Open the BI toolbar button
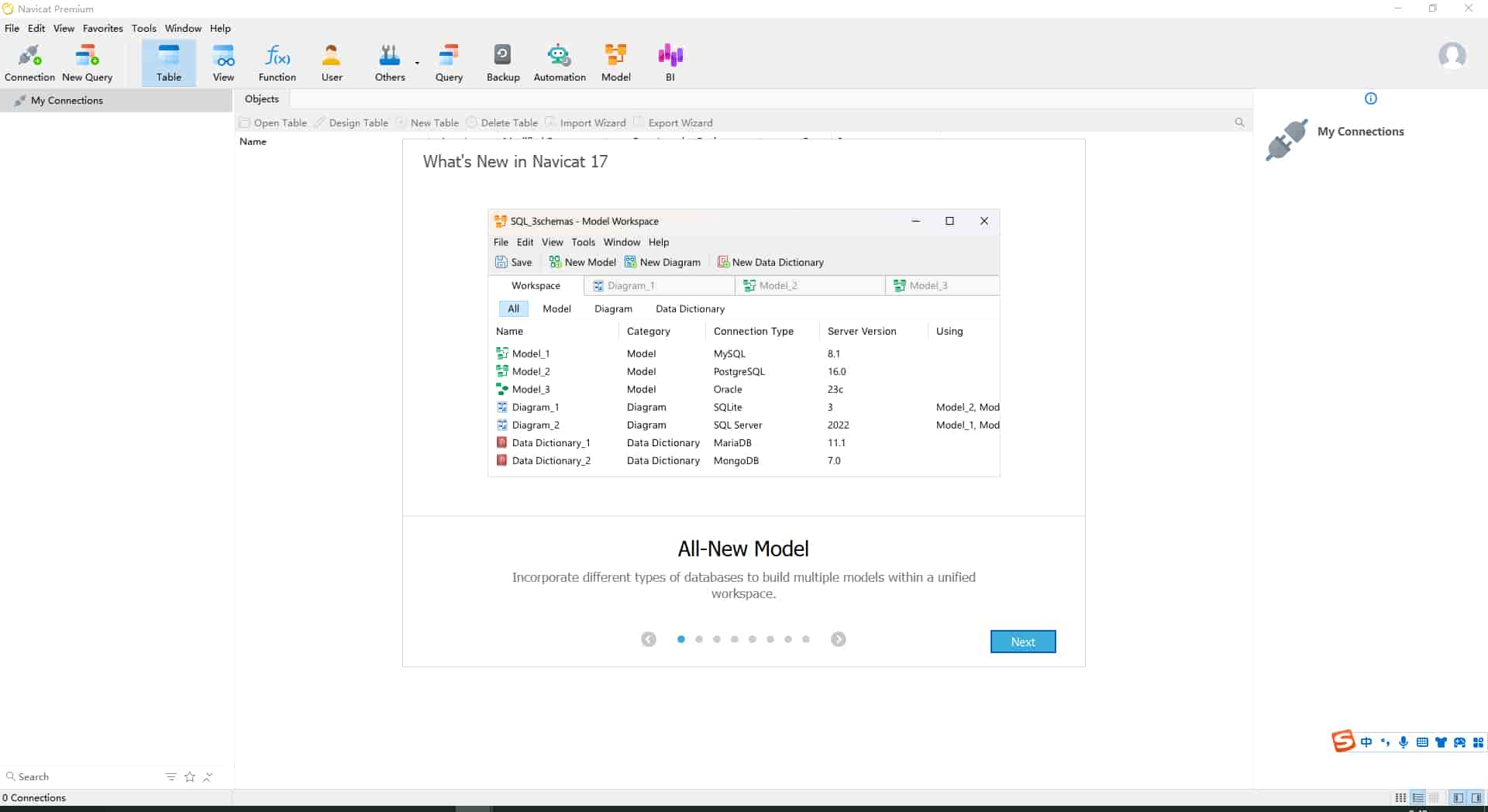Image resolution: width=1488 pixels, height=812 pixels. 670,63
